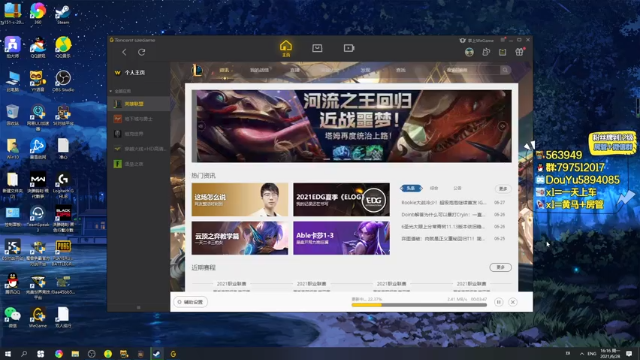This screenshot has width=640, height=360.
Task: Switch to the 综合 news tab
Action: (x=434, y=188)
